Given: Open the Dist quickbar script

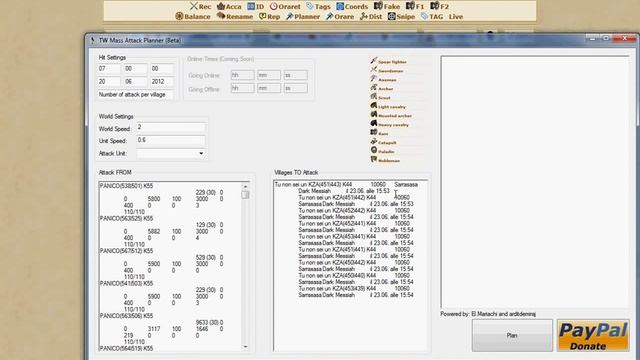Looking at the screenshot, I should (371, 16).
